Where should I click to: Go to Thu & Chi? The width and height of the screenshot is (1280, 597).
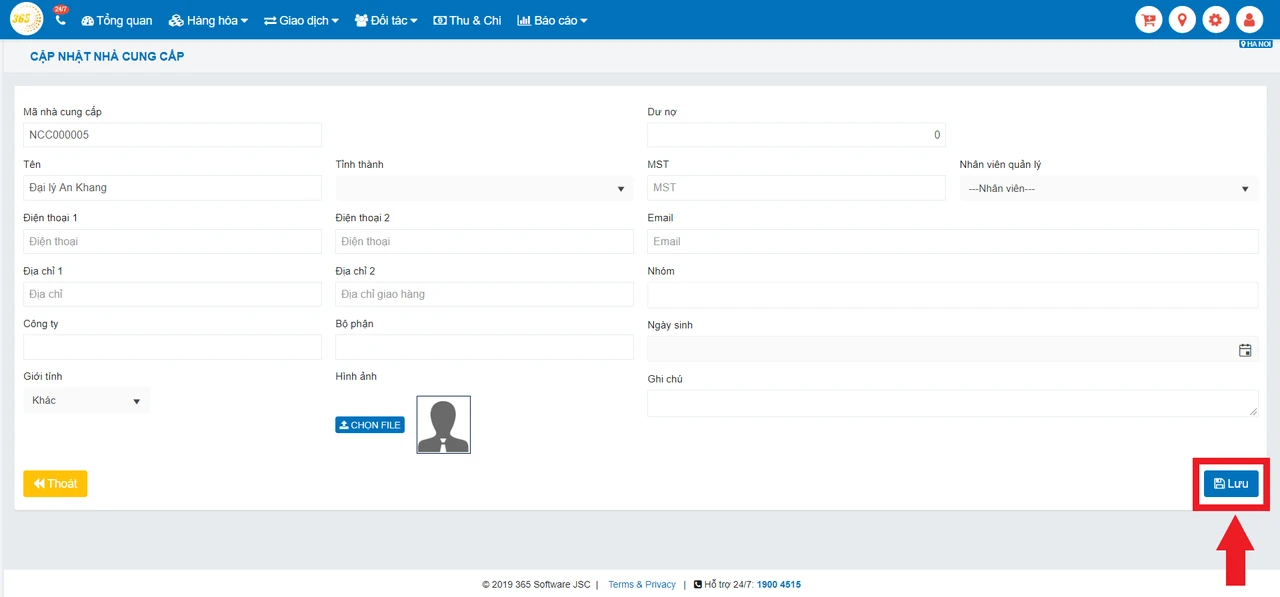pyautogui.click(x=467, y=20)
